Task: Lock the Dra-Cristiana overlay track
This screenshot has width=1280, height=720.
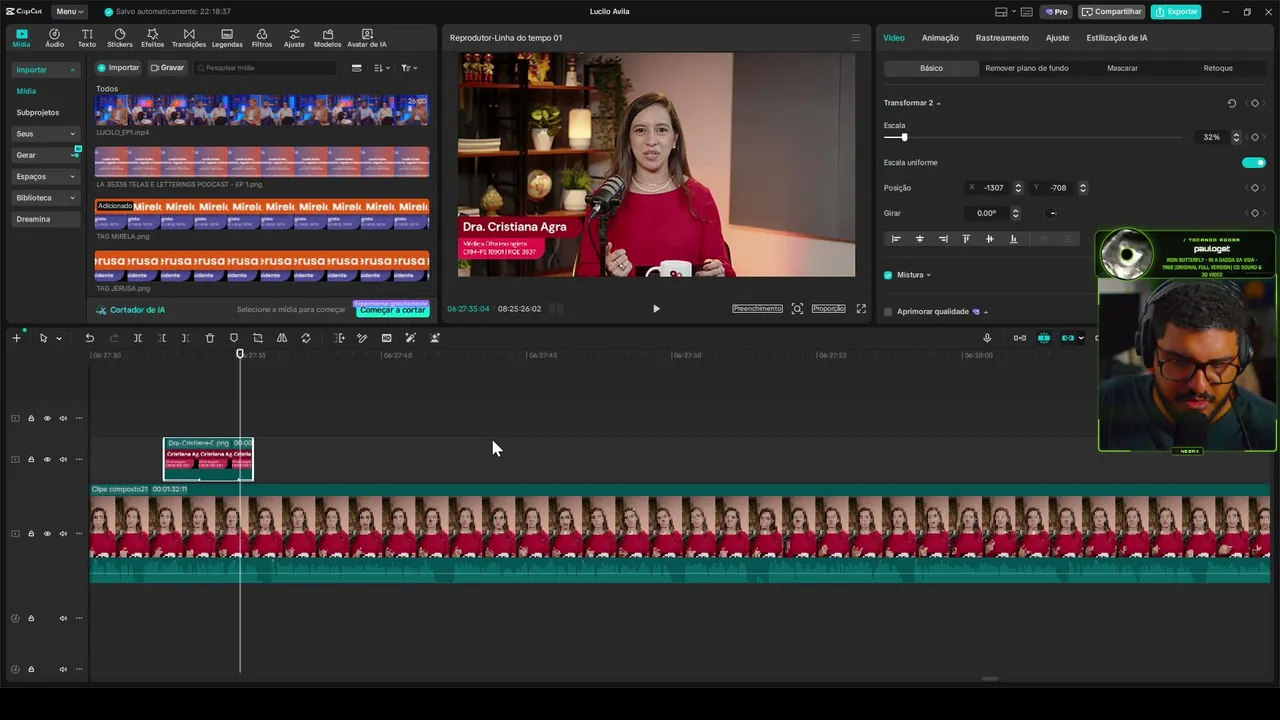Action: coord(31,460)
